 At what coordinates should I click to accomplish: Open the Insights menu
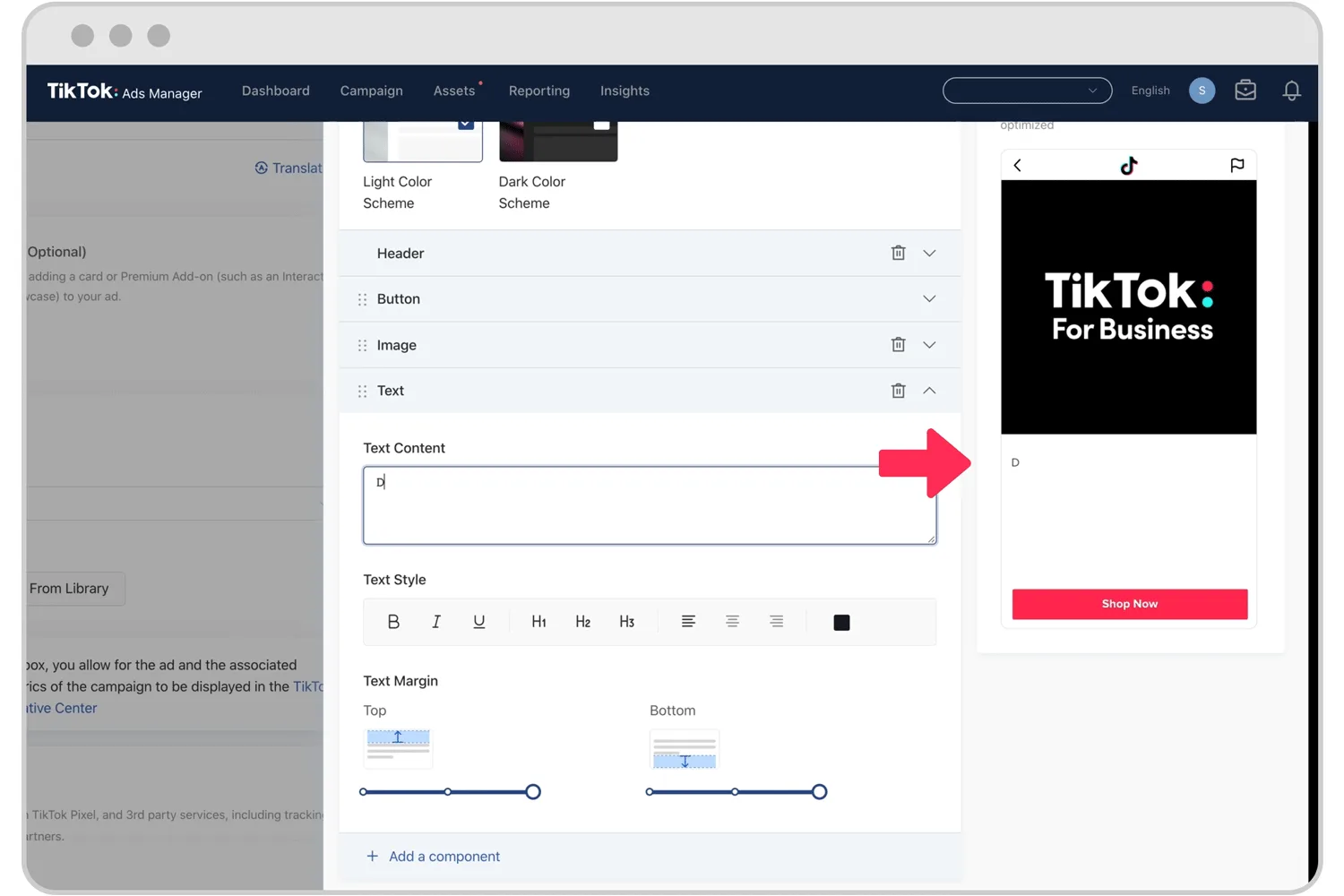tap(625, 90)
